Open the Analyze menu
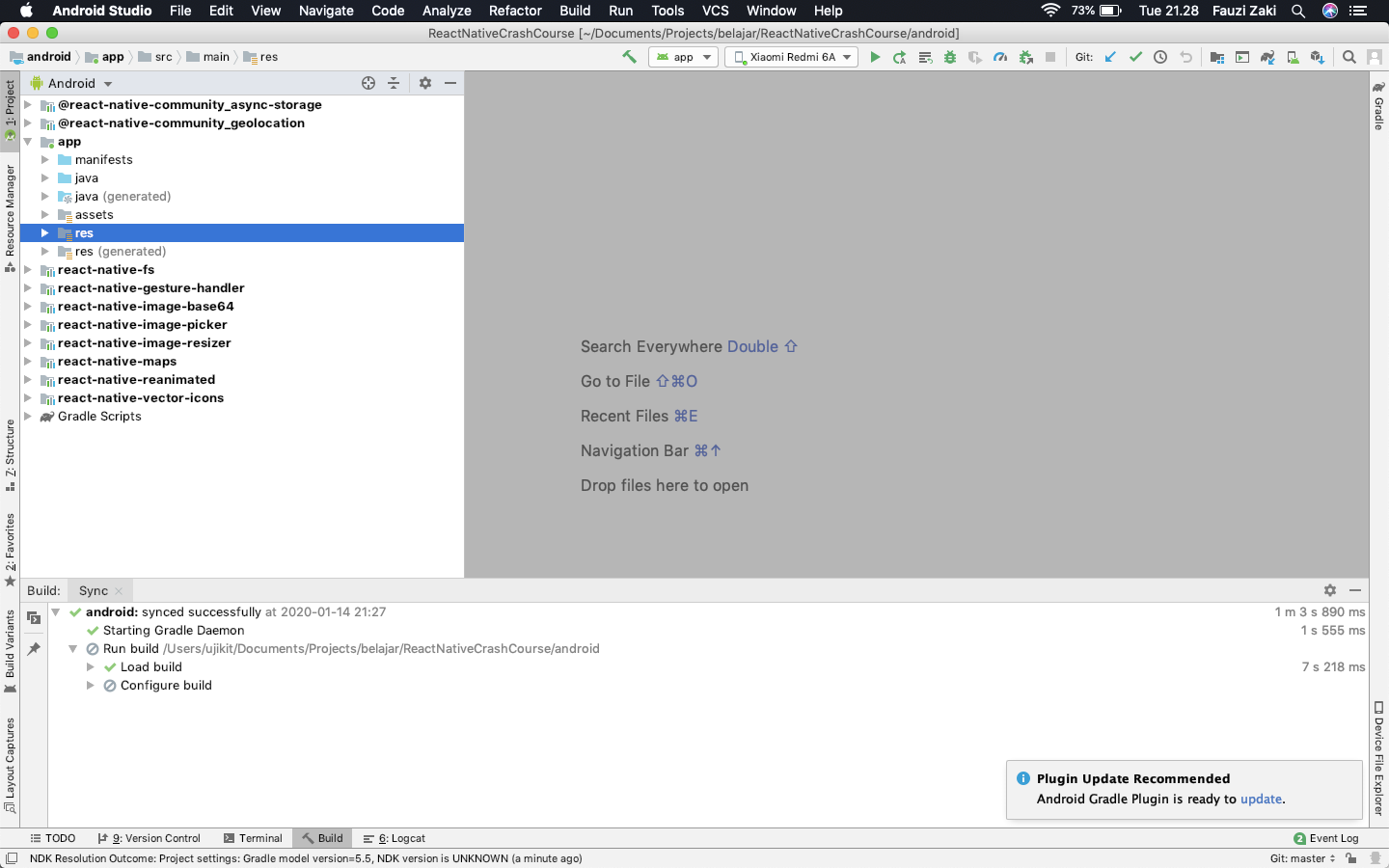1389x868 pixels. click(x=447, y=11)
